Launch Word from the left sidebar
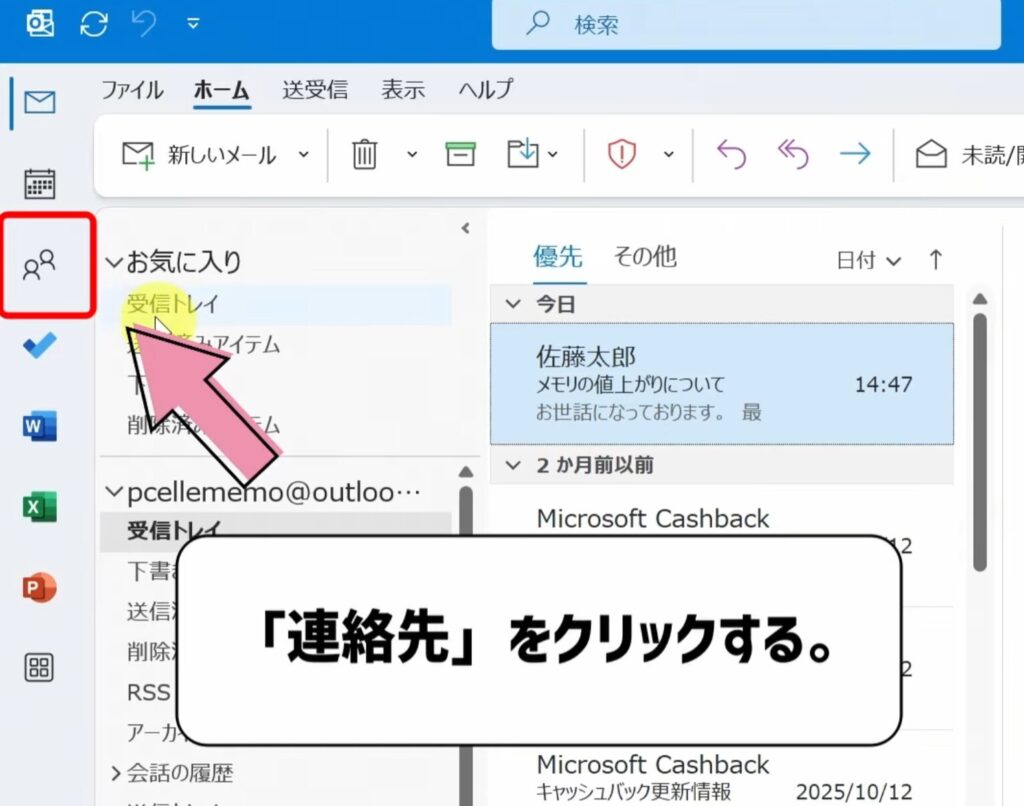The width and height of the screenshot is (1024, 806). point(38,425)
